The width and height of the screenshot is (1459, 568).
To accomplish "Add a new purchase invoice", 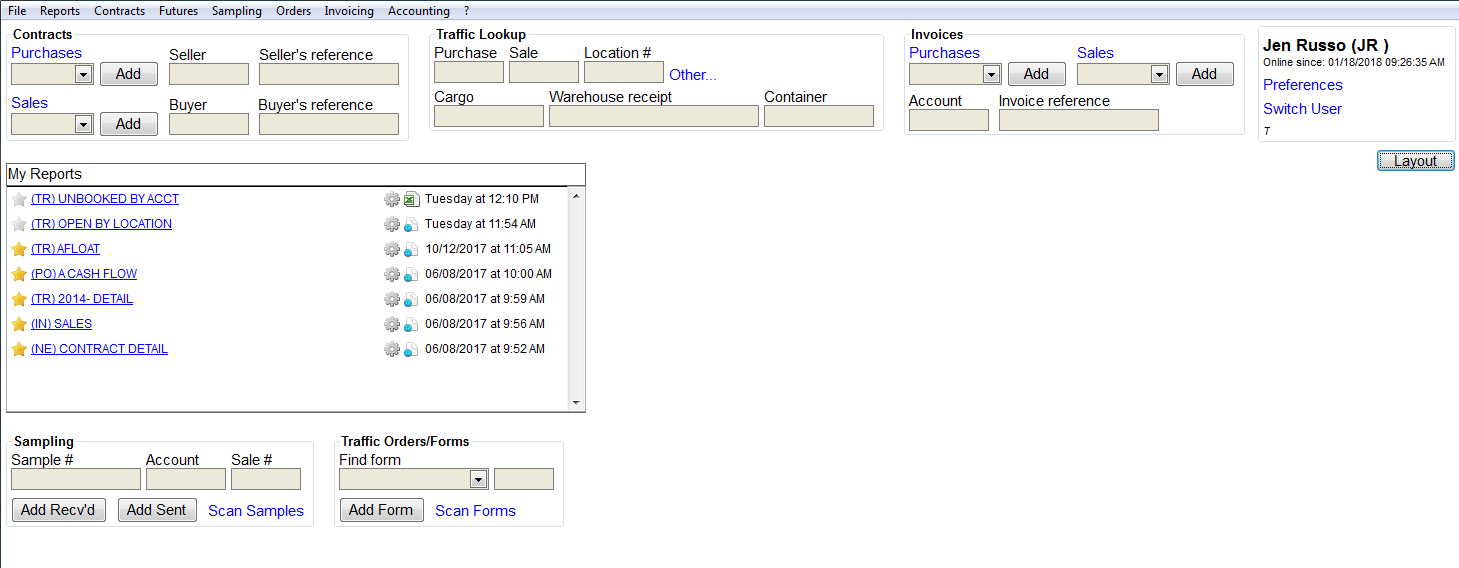I will click(x=1036, y=74).
